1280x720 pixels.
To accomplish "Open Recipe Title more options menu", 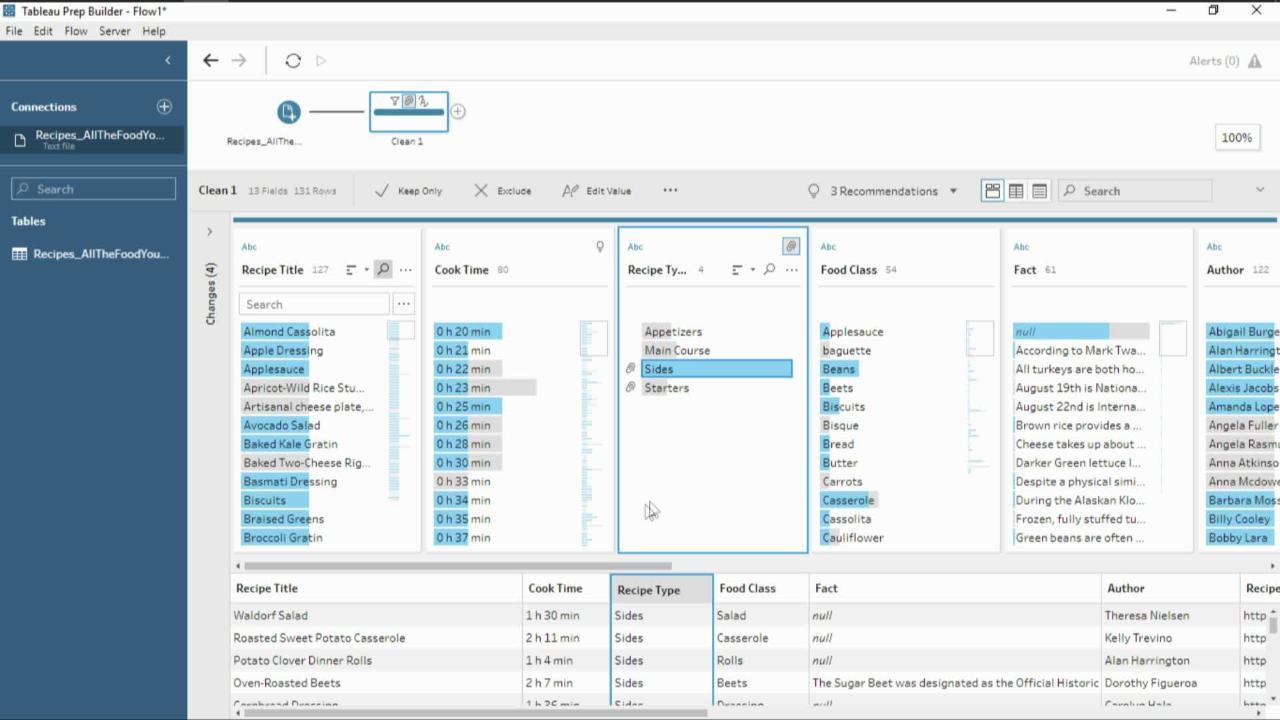I will [405, 270].
